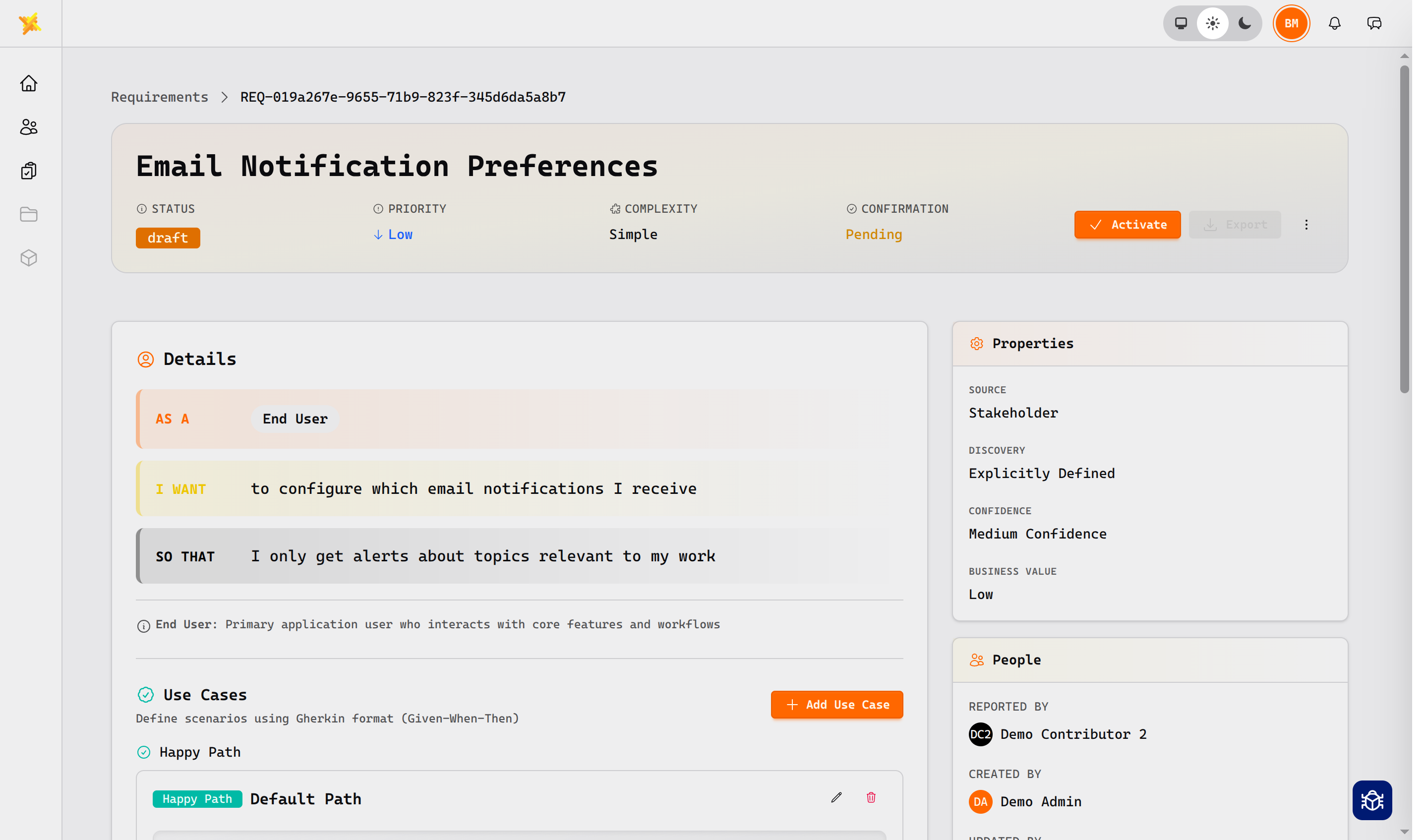The width and height of the screenshot is (1427, 840).
Task: Enable light theme mode
Action: tap(1212, 23)
